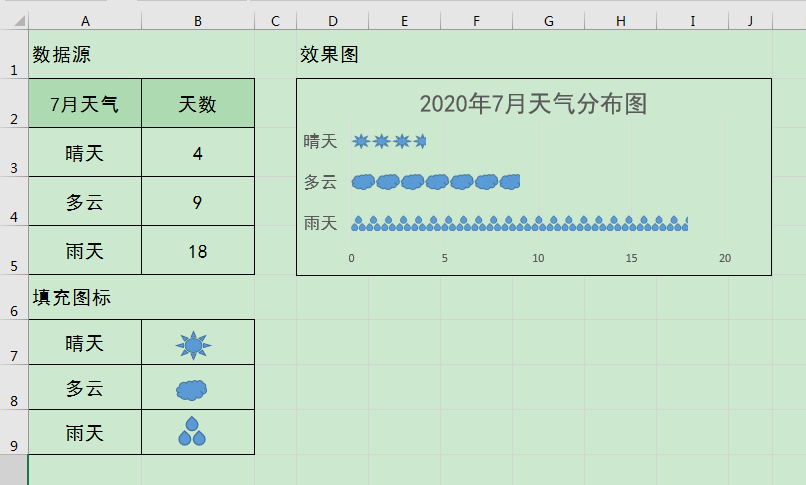The height and width of the screenshot is (485, 806).
Task: Click the Select All corner triangle
Action: click(x=20, y=21)
